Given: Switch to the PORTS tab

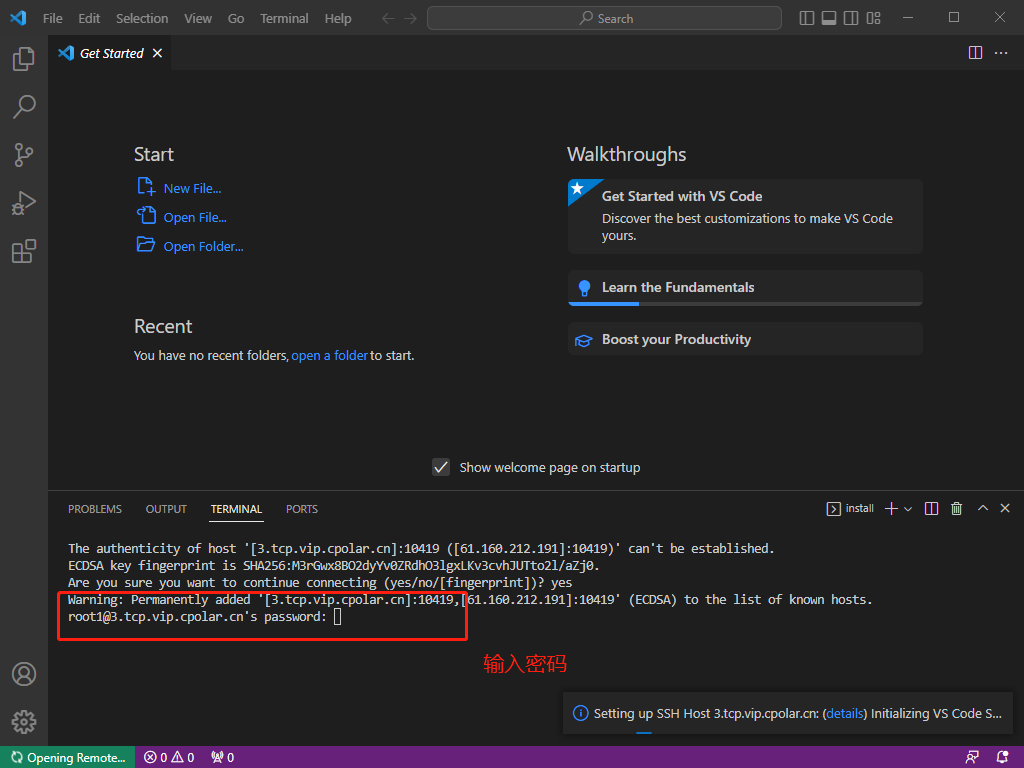Looking at the screenshot, I should pyautogui.click(x=301, y=509).
